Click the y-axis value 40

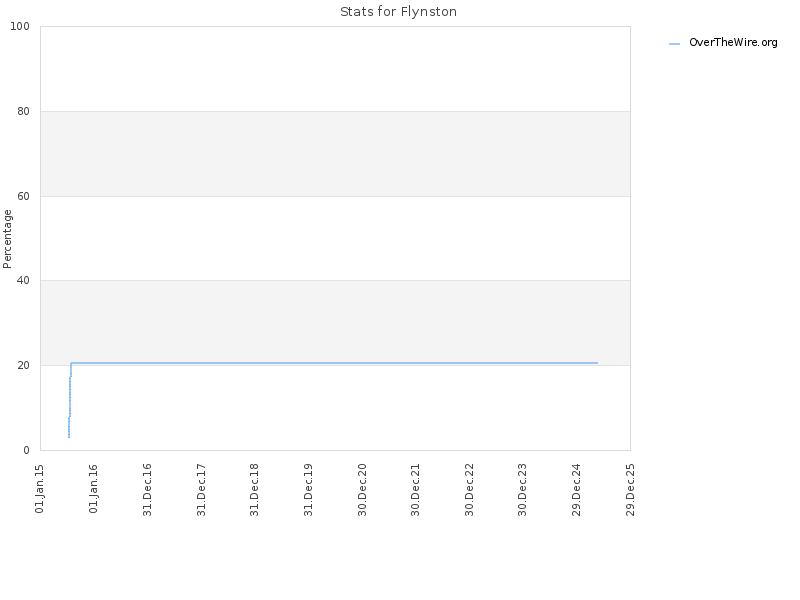pos(23,281)
